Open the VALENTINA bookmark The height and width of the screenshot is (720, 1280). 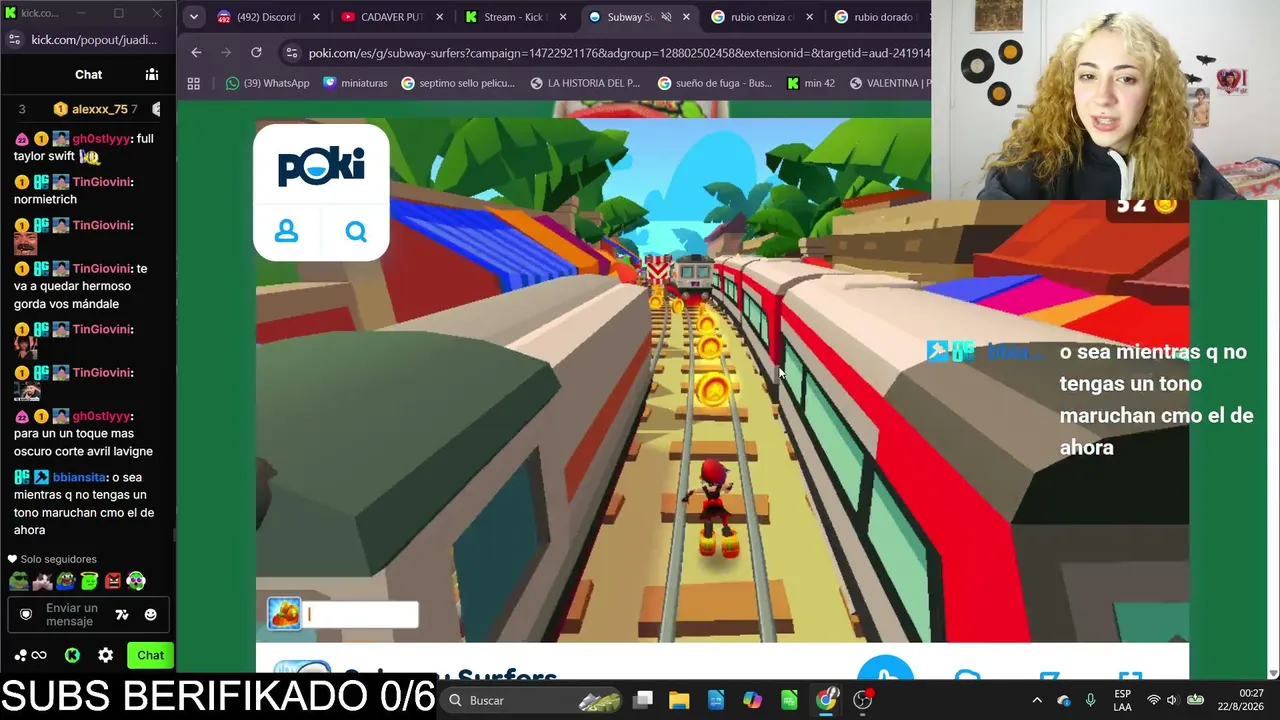pos(889,83)
